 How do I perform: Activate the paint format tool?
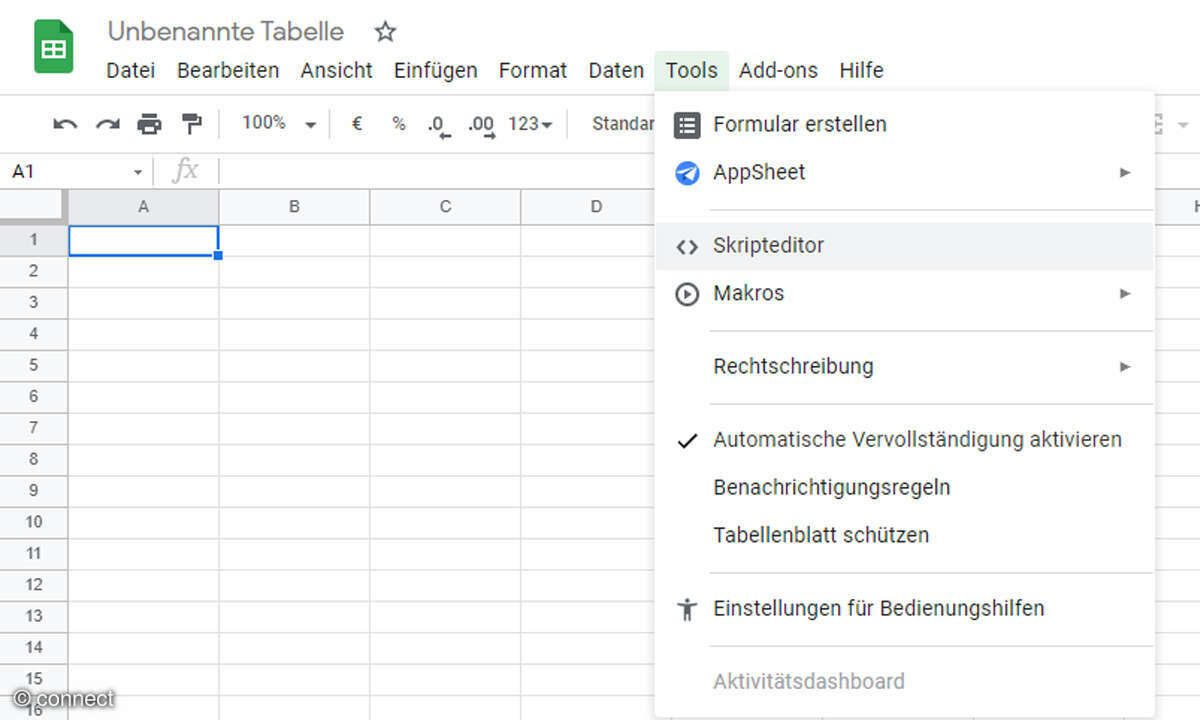coord(191,124)
